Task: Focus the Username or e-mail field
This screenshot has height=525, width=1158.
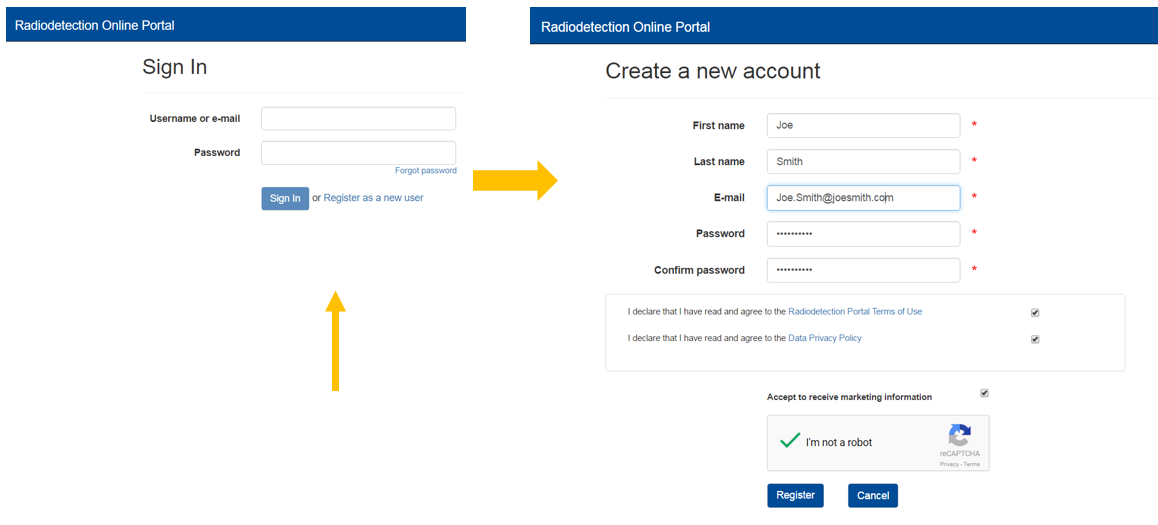Action: (358, 119)
